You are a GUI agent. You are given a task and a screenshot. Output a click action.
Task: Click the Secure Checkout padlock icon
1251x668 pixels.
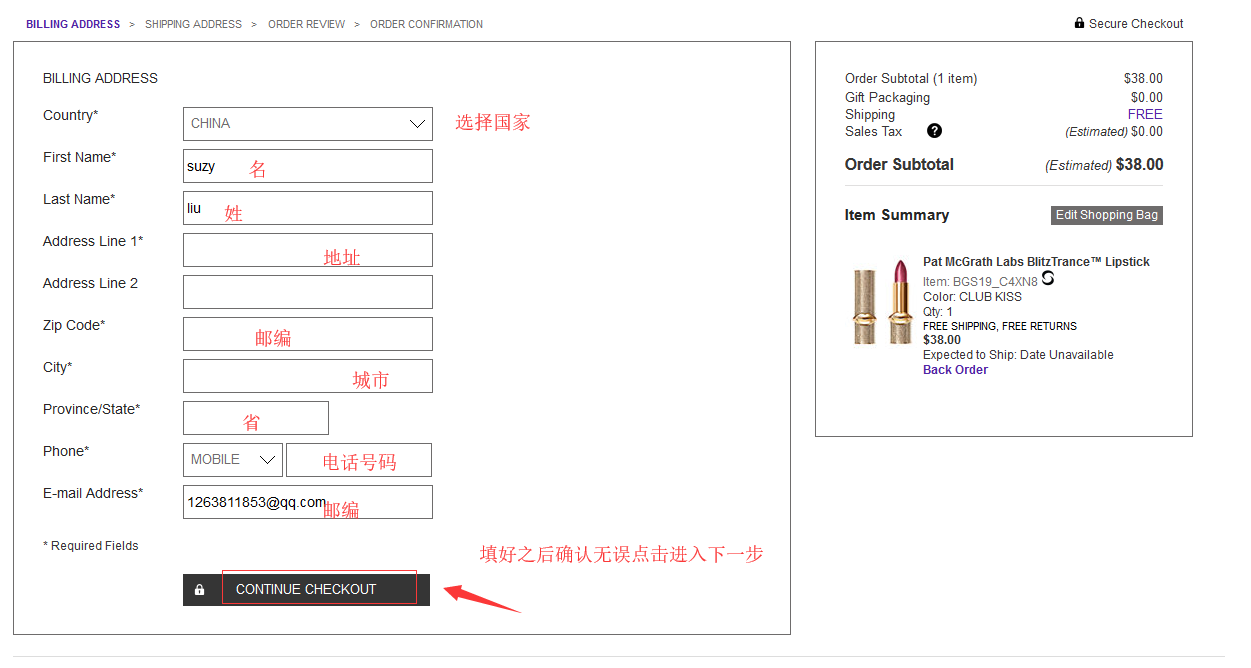click(1079, 23)
